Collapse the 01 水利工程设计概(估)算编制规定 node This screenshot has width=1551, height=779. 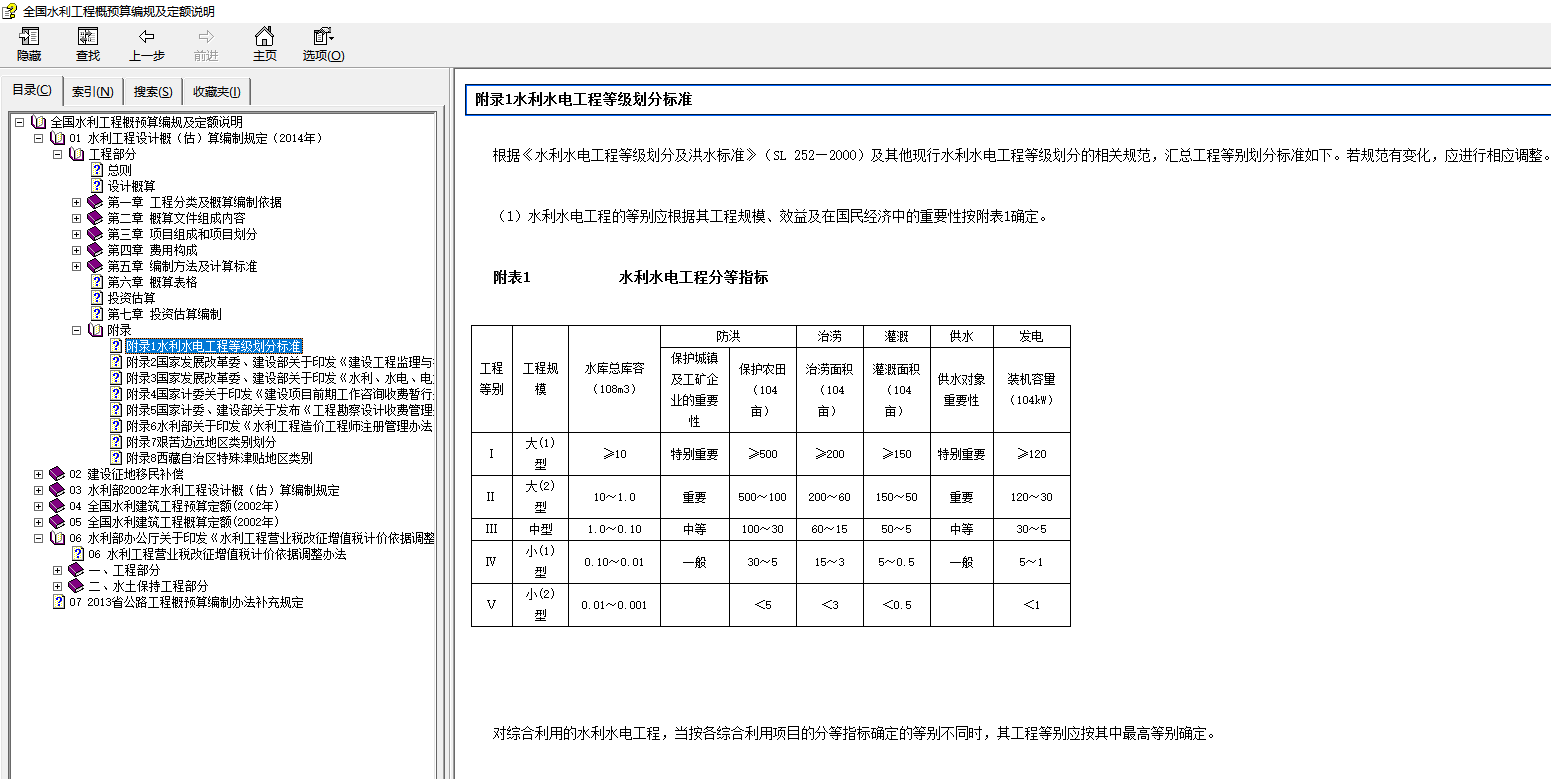coord(39,138)
